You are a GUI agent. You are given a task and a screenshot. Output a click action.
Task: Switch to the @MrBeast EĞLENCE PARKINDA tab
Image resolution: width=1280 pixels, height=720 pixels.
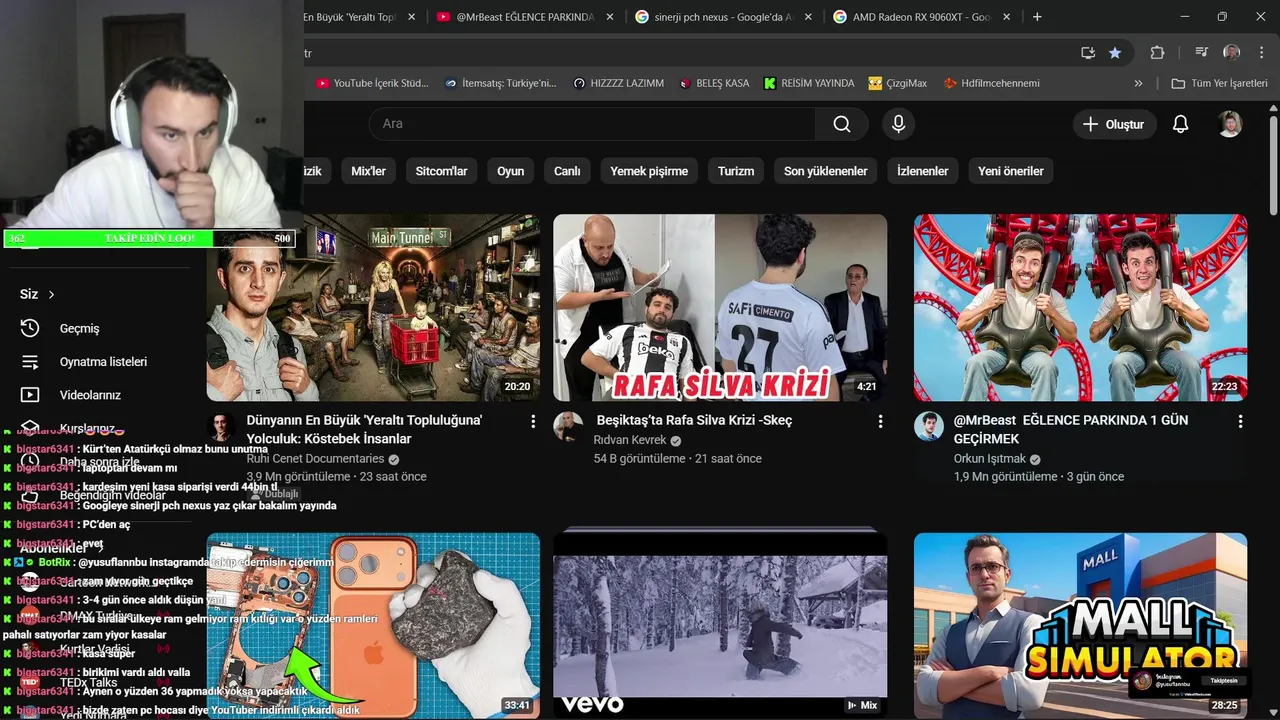pos(524,17)
